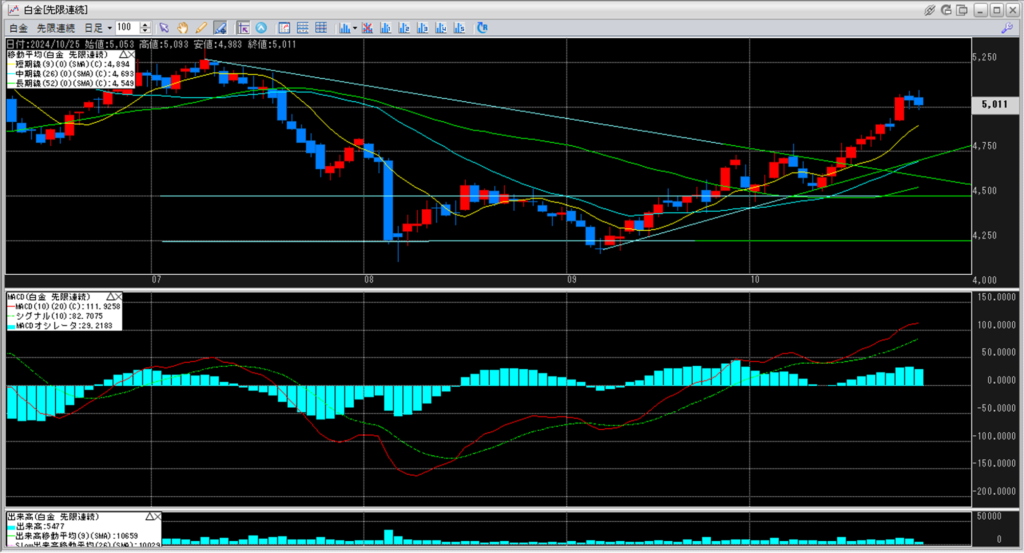1024x553 pixels.
Task: Activate the hand pan tool
Action: (184, 28)
